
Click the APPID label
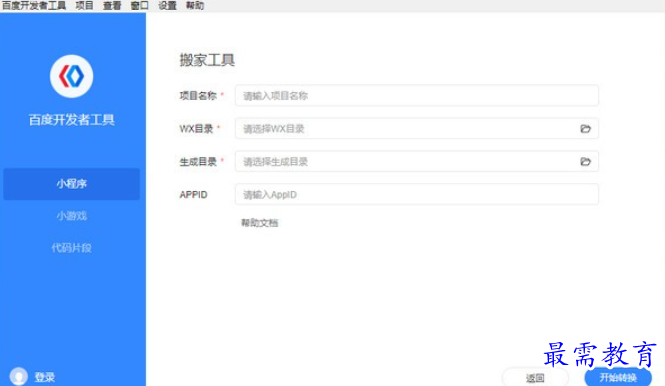pyautogui.click(x=193, y=195)
